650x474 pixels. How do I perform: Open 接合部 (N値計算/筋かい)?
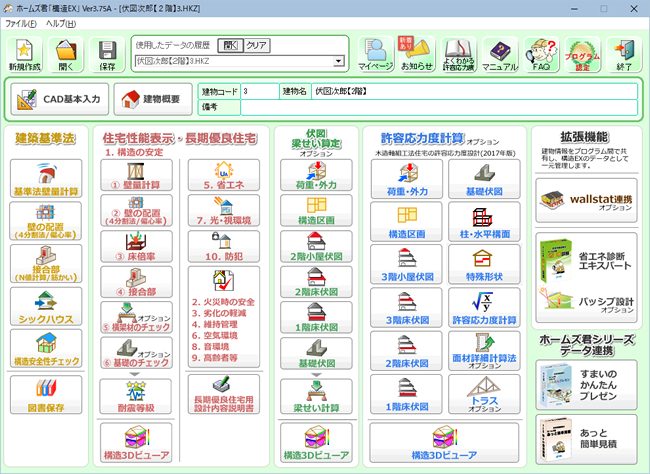[46, 264]
